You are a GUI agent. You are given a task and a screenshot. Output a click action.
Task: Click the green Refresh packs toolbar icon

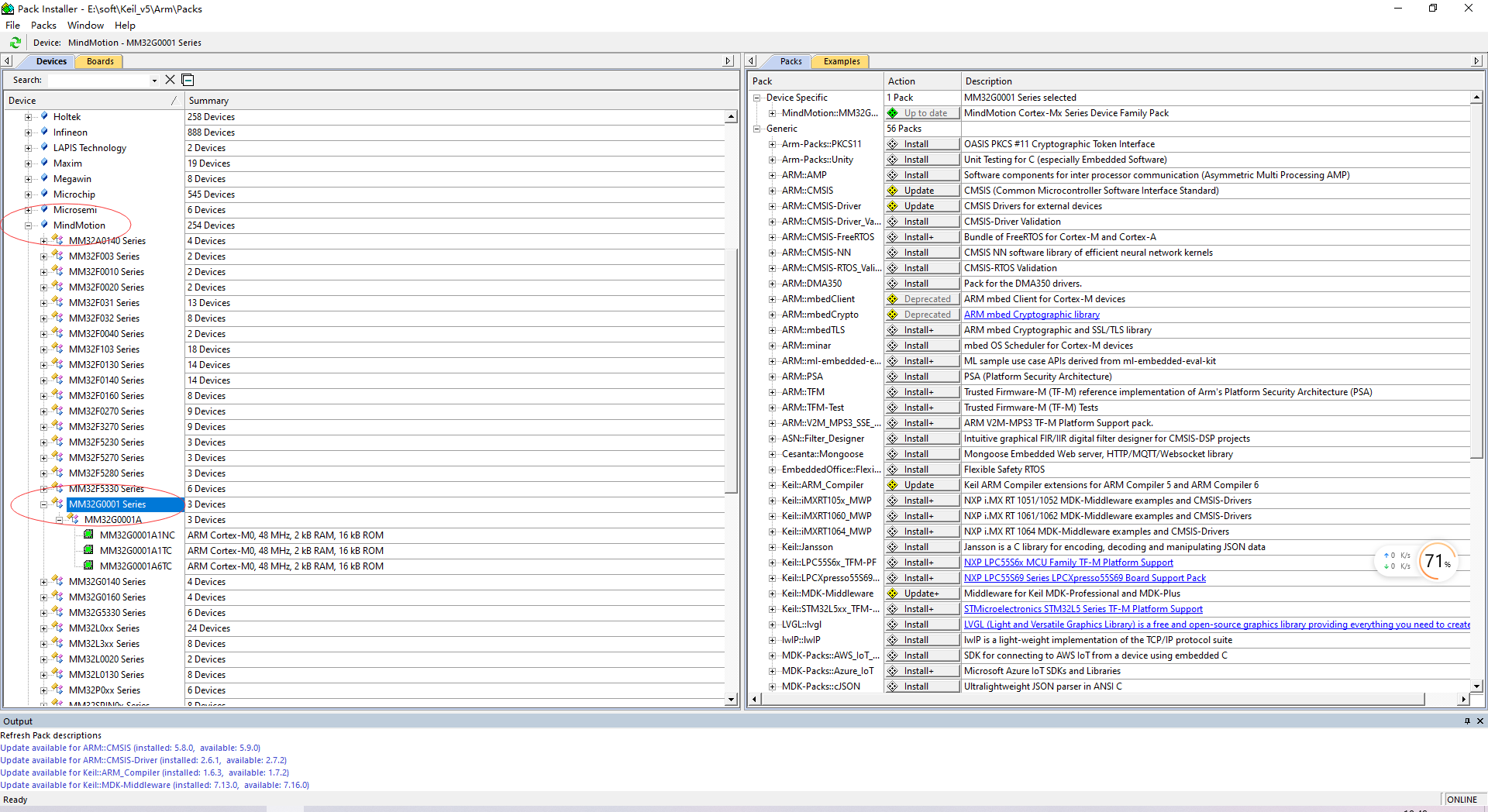15,43
